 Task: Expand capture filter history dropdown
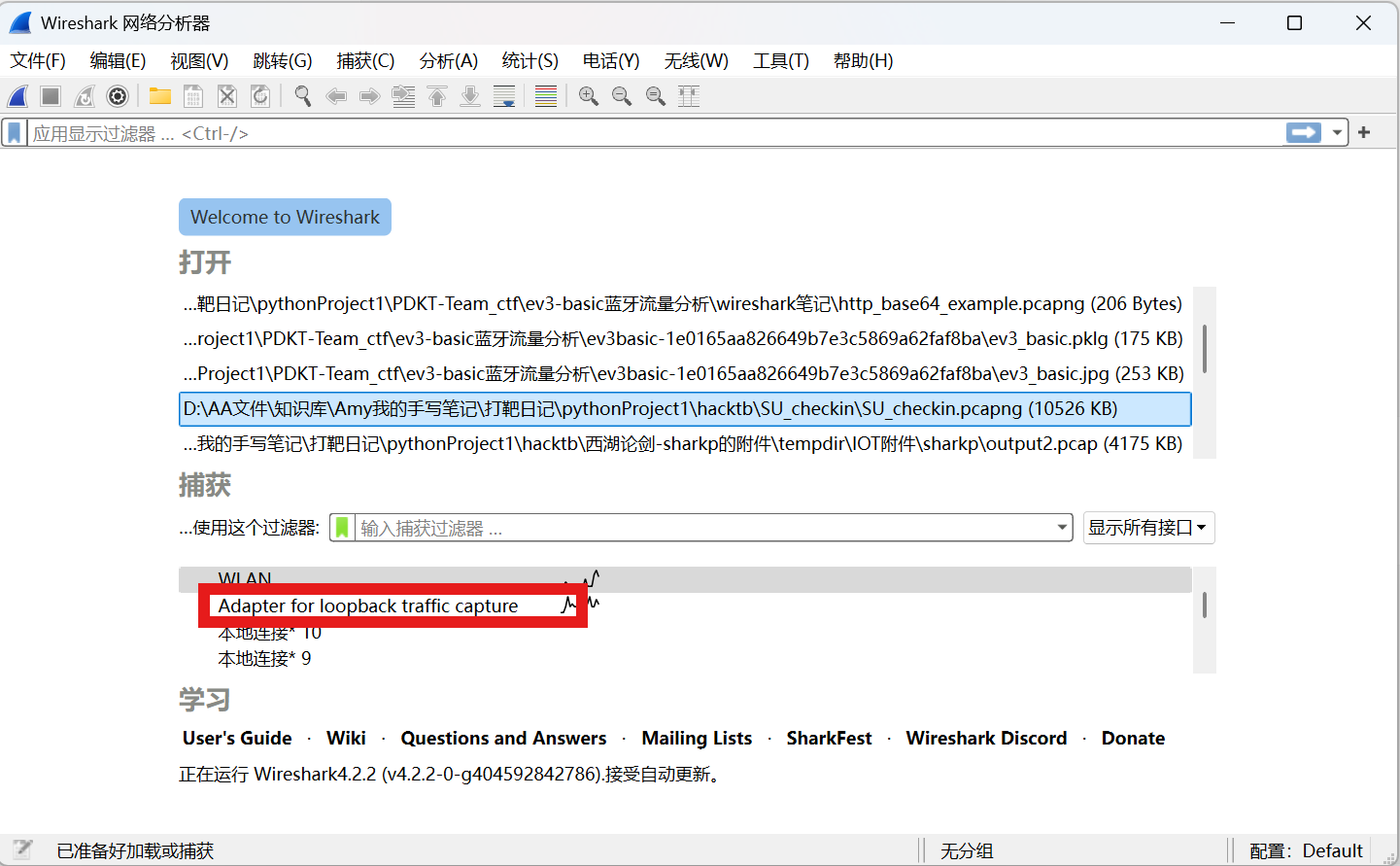(x=1062, y=528)
